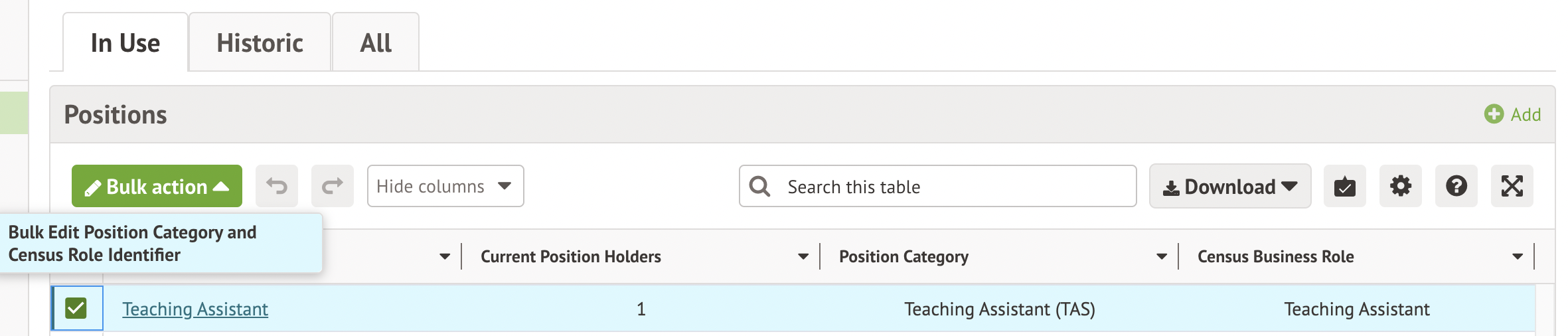Click the green Bulk action button
Image resolution: width=1568 pixels, height=336 pixels.
tap(157, 187)
